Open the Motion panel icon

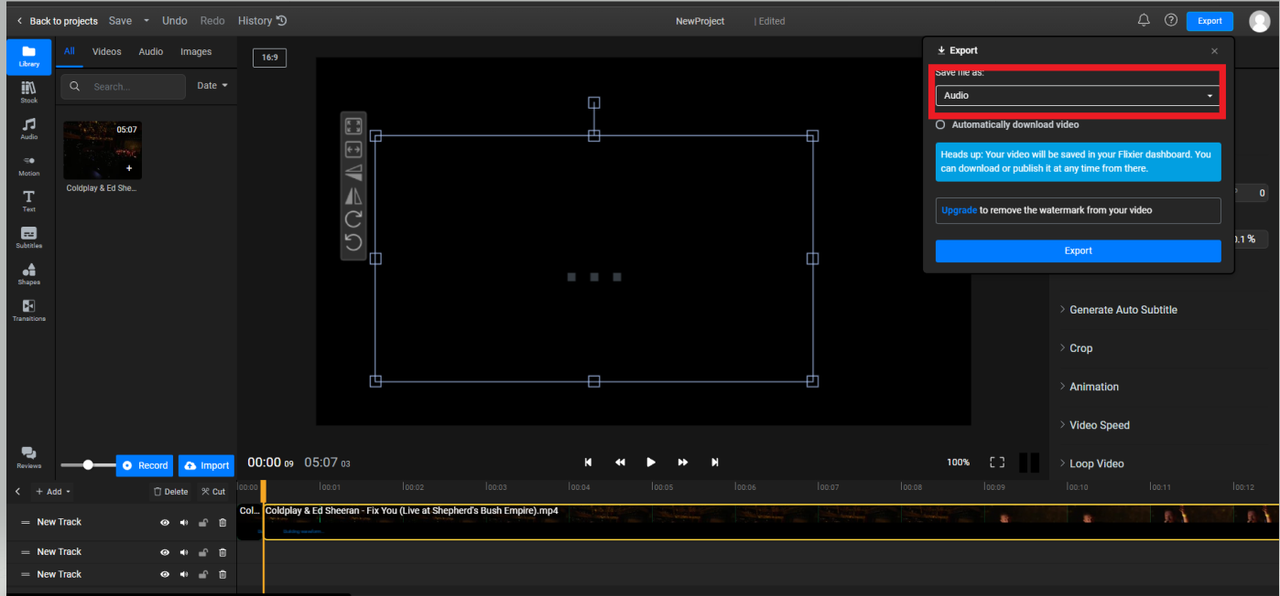point(29,165)
